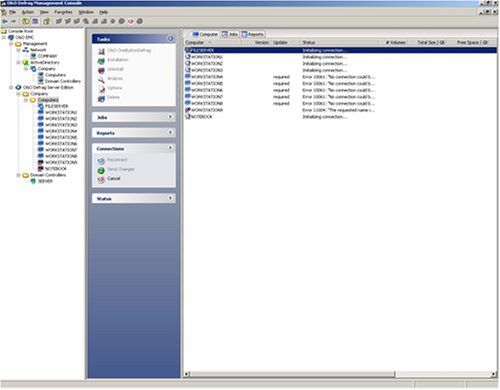Collapse the Domain Controllers folder in tree

click(19, 175)
